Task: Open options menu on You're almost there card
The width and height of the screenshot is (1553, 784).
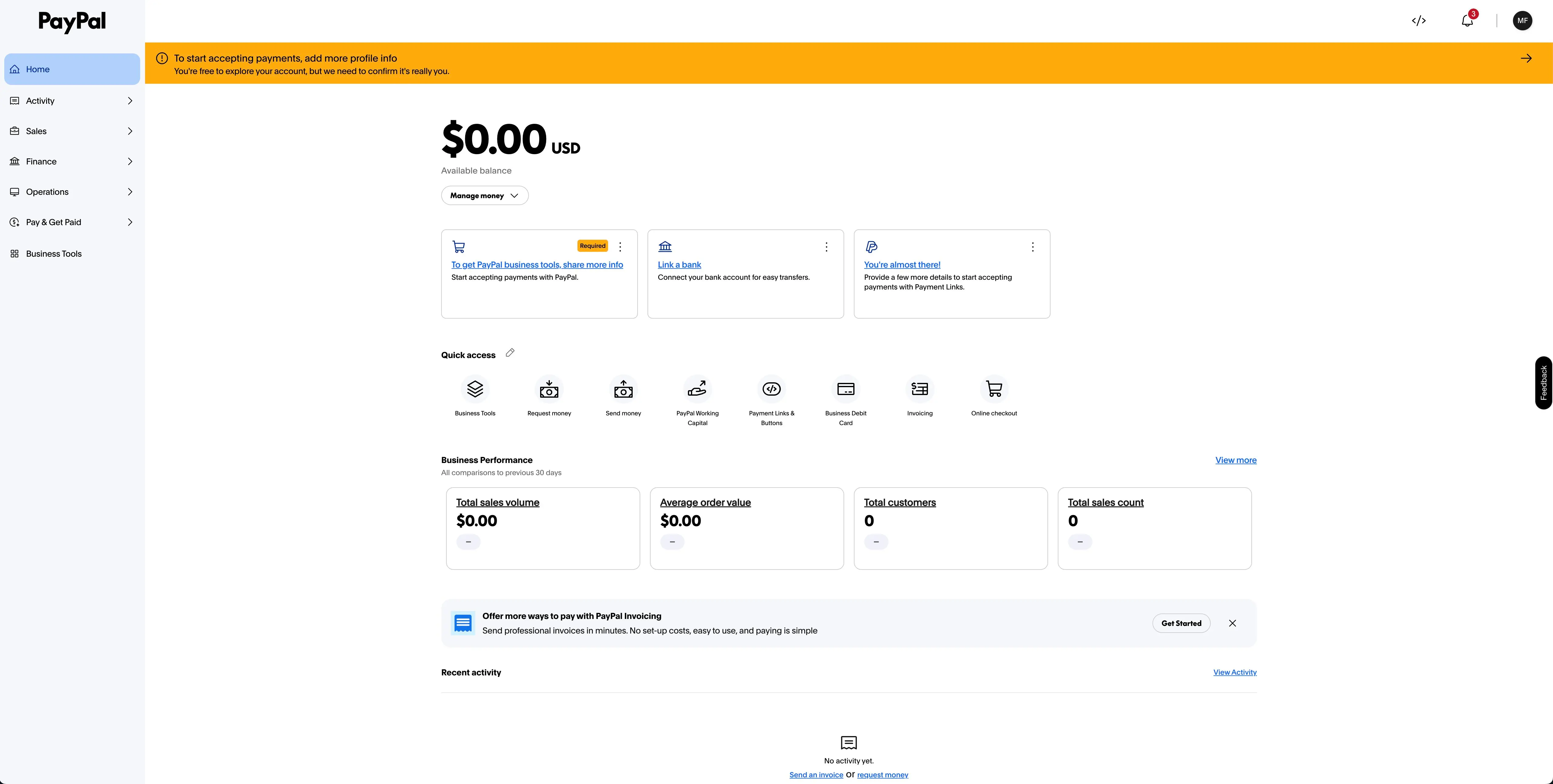Action: pyautogui.click(x=1032, y=246)
